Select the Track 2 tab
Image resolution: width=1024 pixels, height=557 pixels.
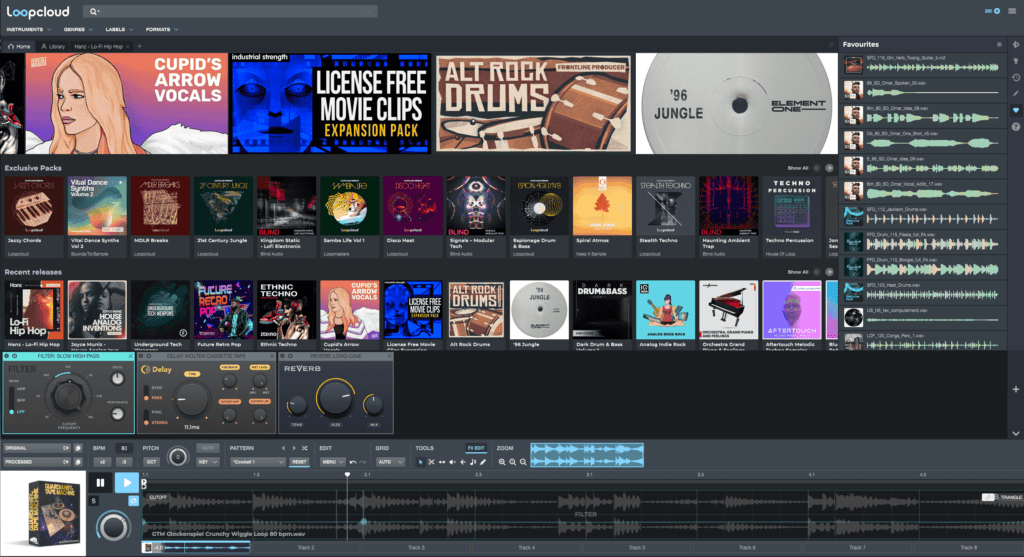(x=306, y=547)
